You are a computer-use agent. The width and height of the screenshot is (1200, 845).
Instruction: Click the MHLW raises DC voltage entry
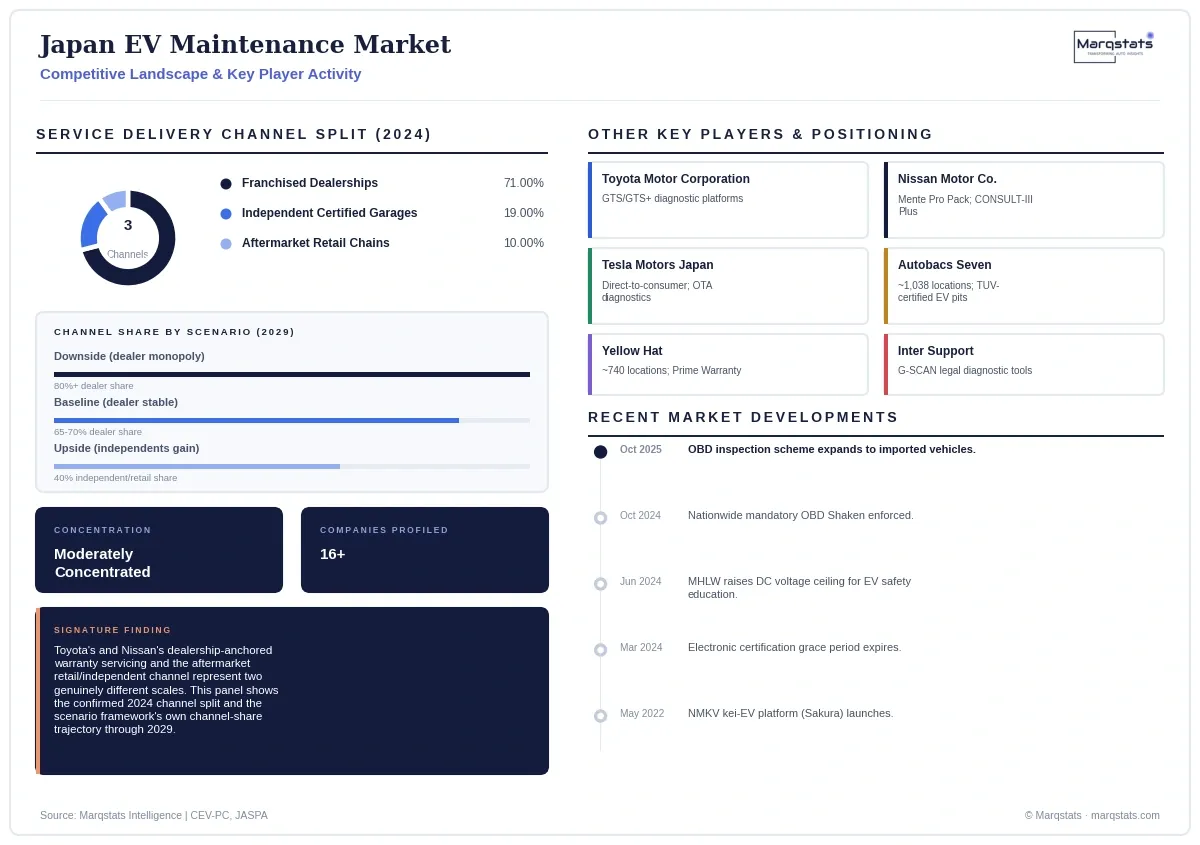pyautogui.click(x=800, y=588)
